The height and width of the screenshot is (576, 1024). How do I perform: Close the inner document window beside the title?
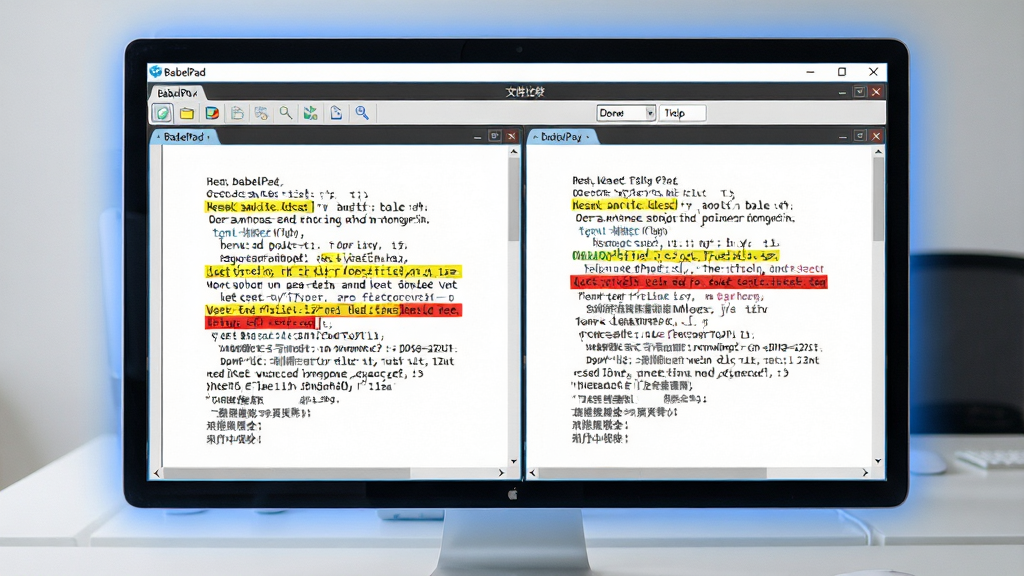876,92
